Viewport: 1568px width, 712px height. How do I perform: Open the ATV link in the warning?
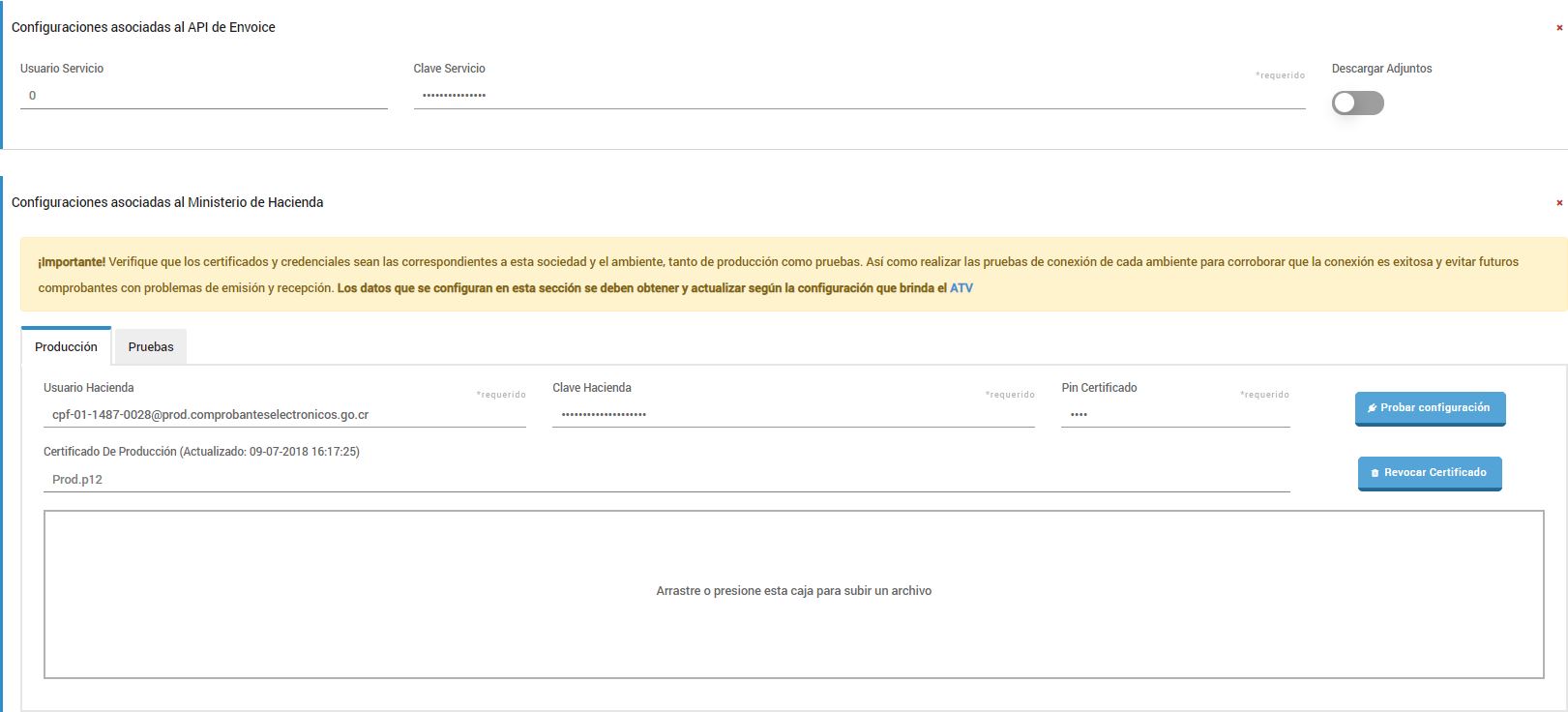pyautogui.click(x=962, y=288)
